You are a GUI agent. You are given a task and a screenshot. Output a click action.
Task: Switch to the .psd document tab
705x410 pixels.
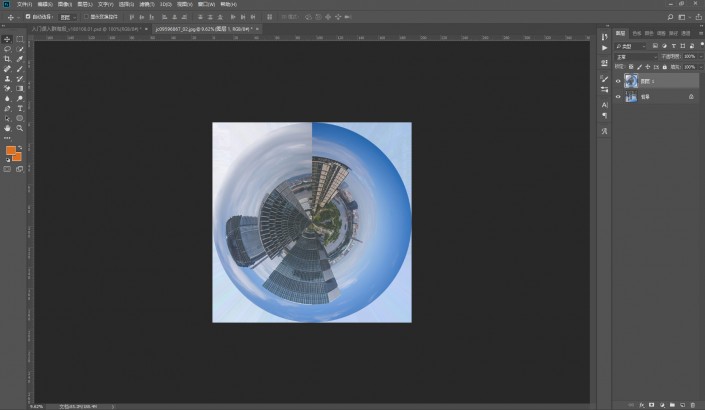(86, 29)
